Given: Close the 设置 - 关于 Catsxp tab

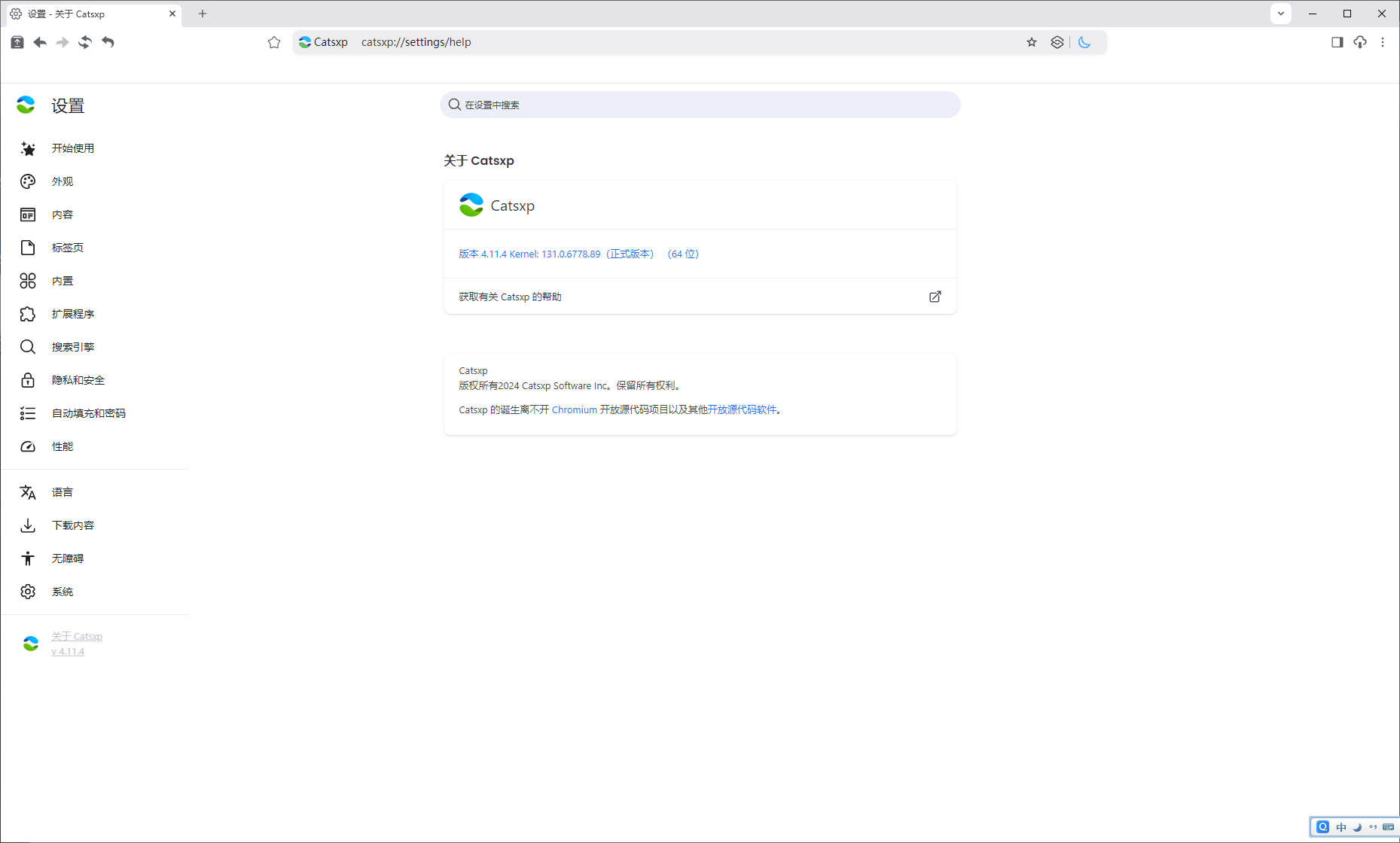Looking at the screenshot, I should 172,14.
